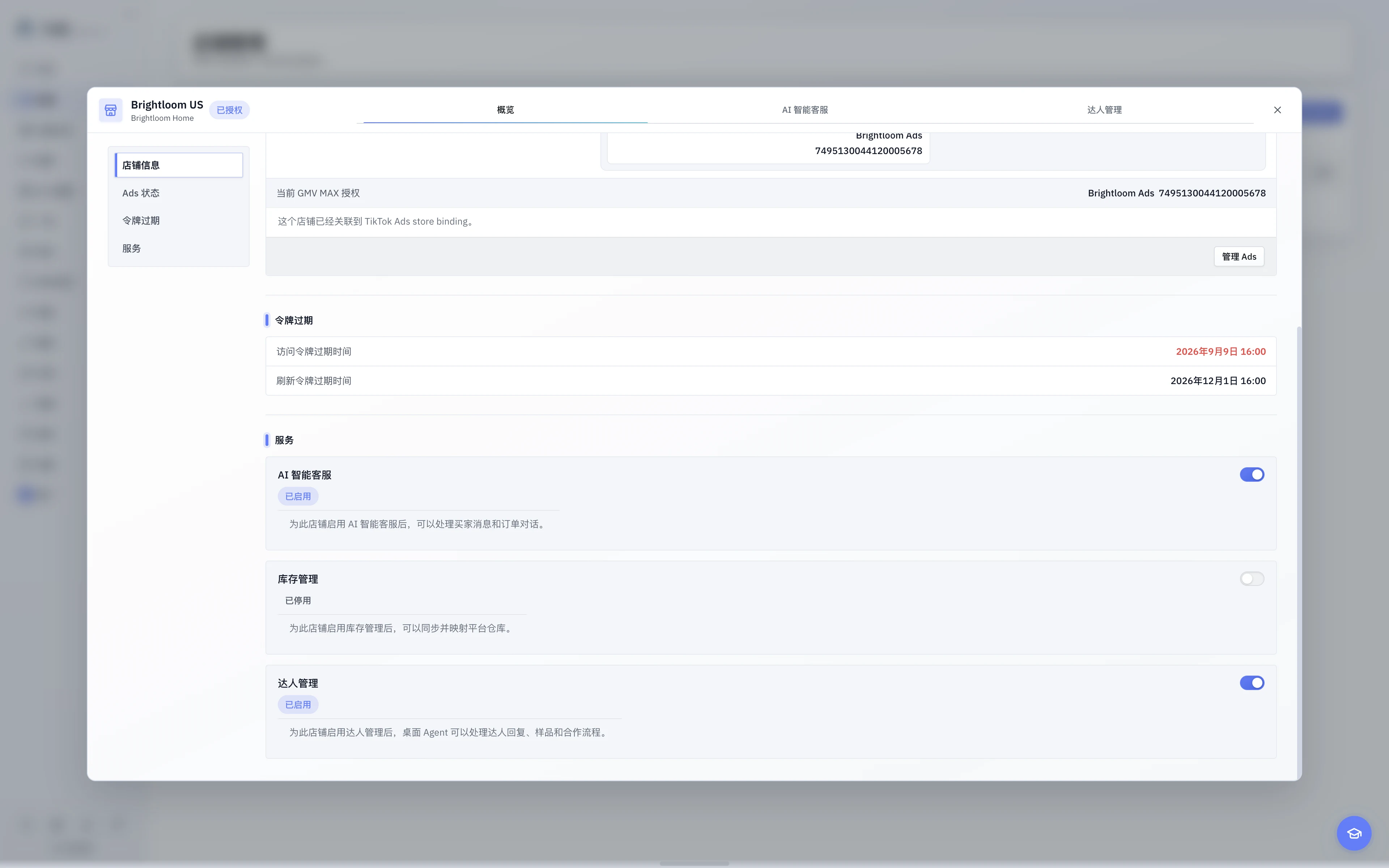Click the date 2026年12月1日 16:00

(x=1218, y=380)
